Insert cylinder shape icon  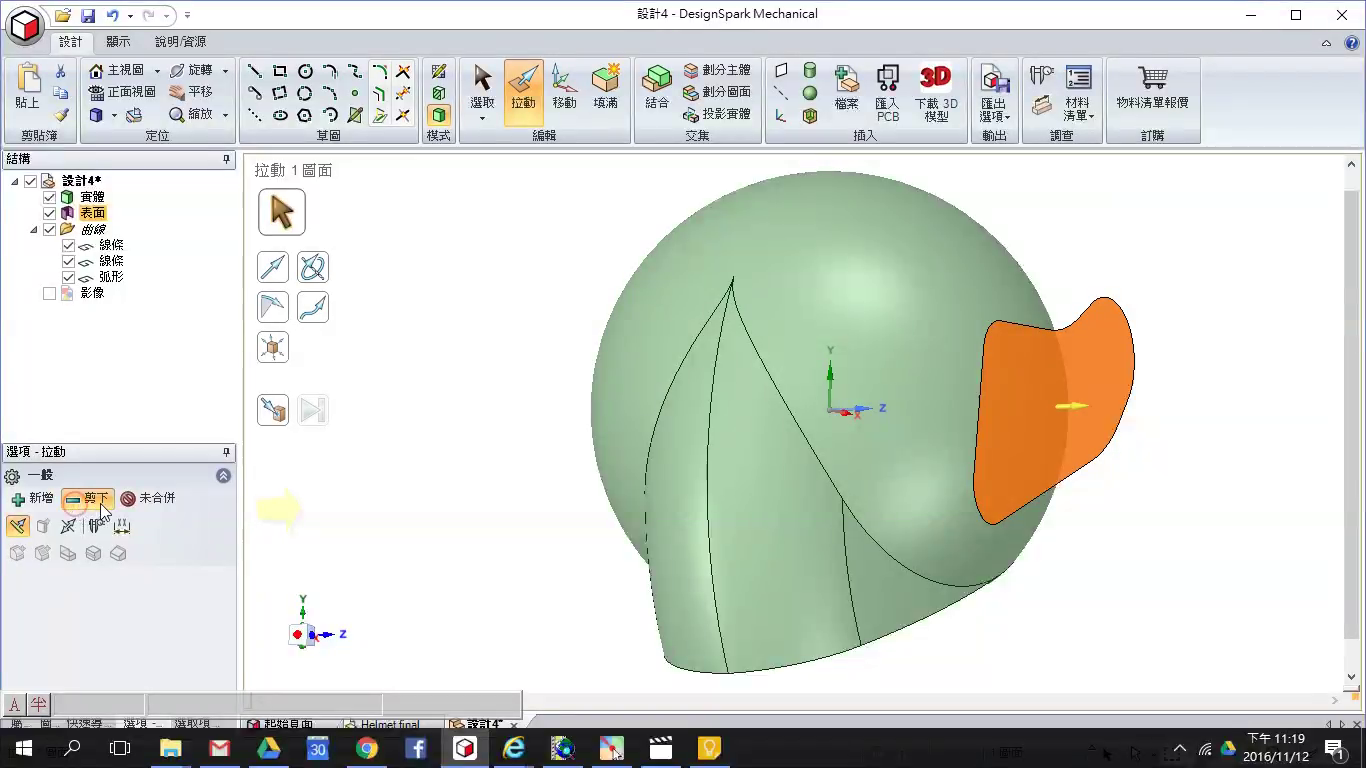(810, 71)
